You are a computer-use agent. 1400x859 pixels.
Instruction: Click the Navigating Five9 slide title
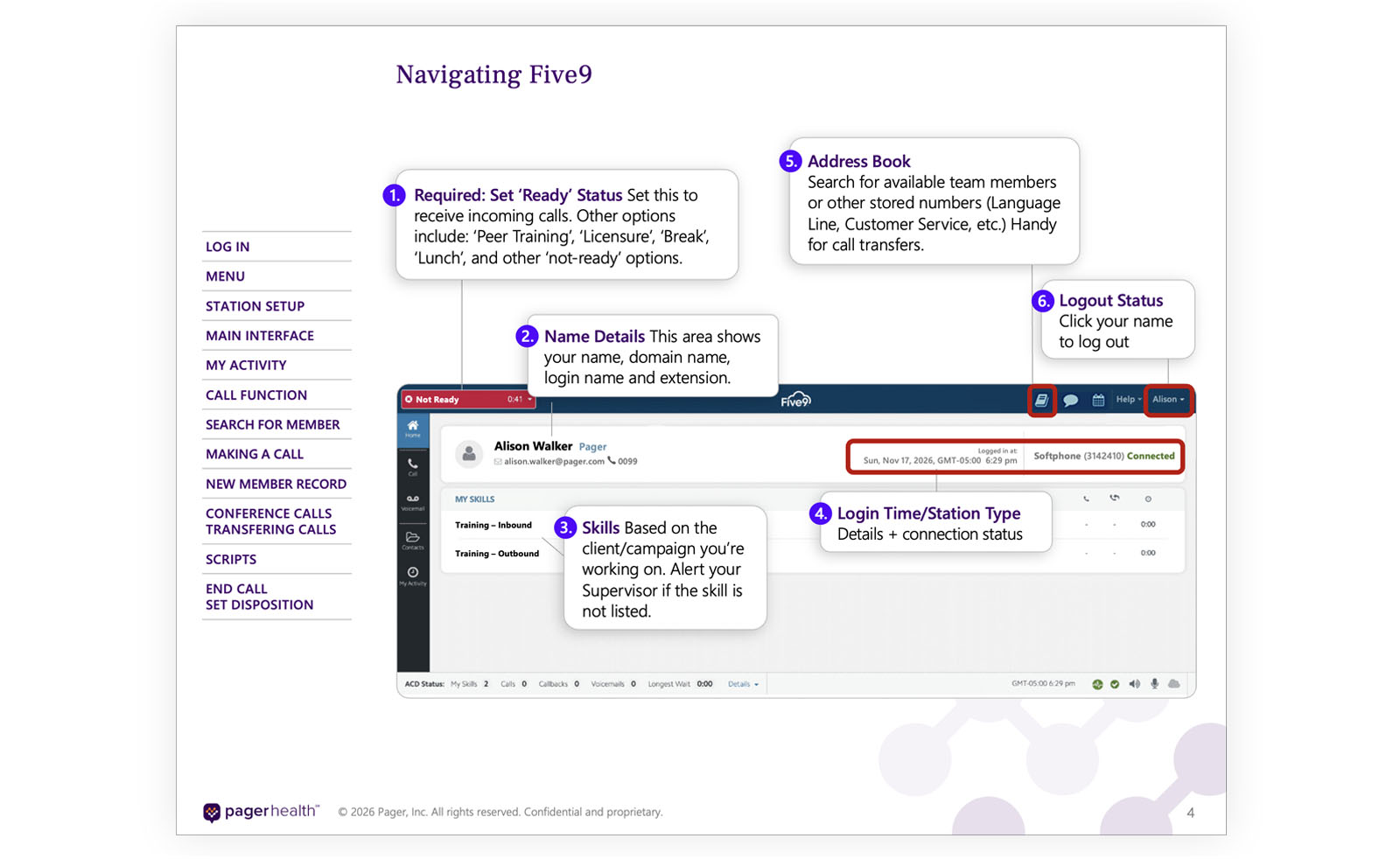tap(493, 74)
